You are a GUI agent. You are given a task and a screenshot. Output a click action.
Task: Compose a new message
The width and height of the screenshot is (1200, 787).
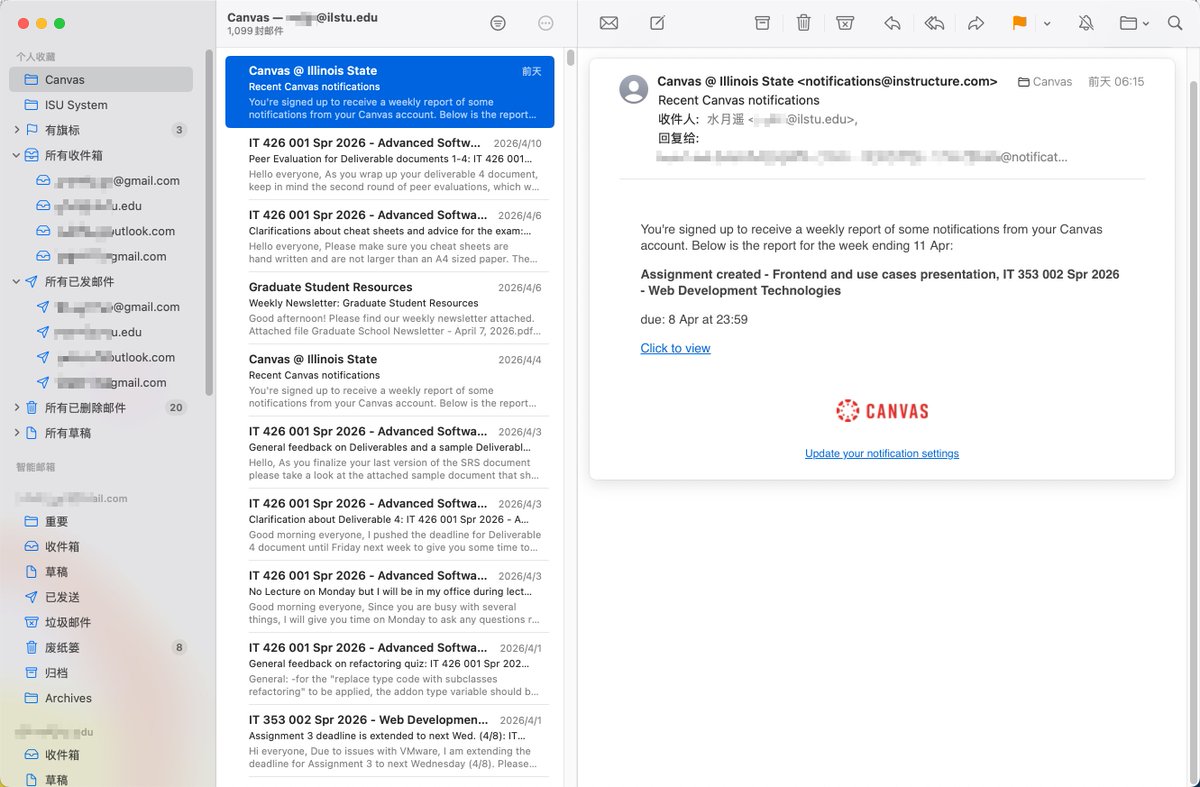(x=657, y=23)
